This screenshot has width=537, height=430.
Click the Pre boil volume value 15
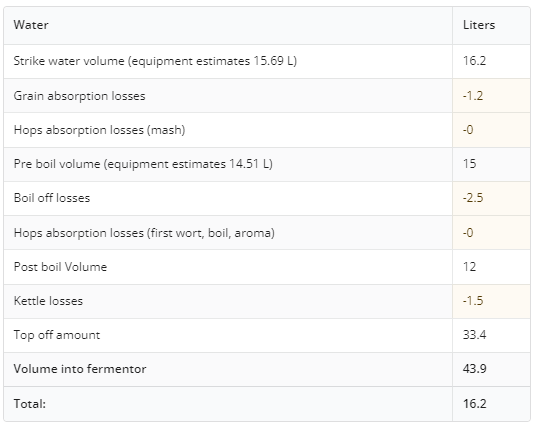(469, 164)
